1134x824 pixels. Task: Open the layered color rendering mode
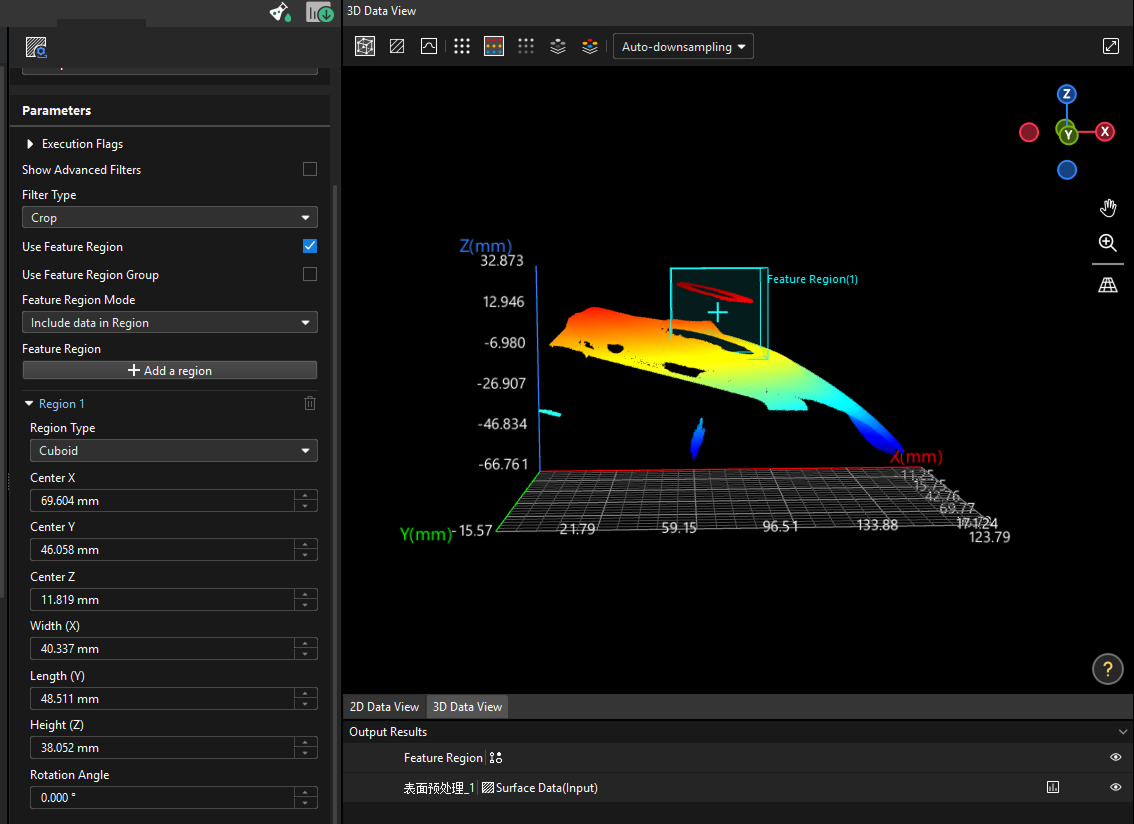557,45
